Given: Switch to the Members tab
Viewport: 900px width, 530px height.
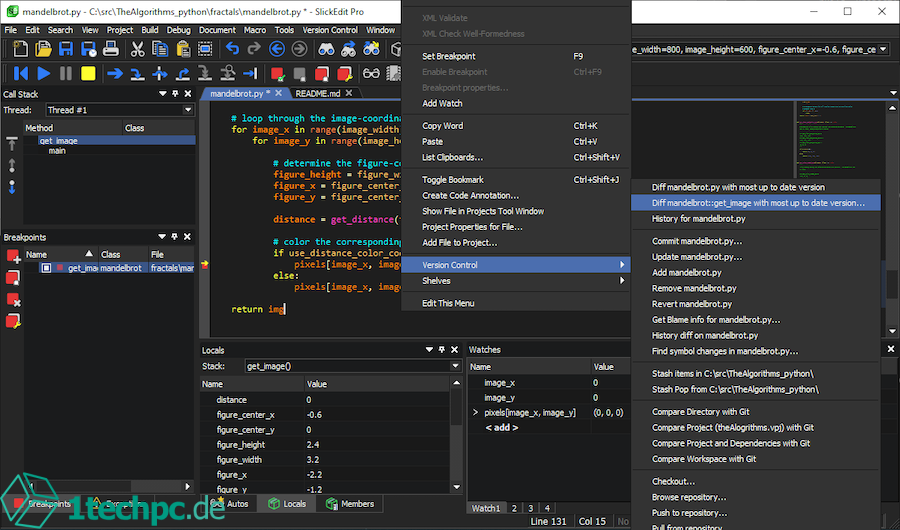Looking at the screenshot, I should 350,504.
